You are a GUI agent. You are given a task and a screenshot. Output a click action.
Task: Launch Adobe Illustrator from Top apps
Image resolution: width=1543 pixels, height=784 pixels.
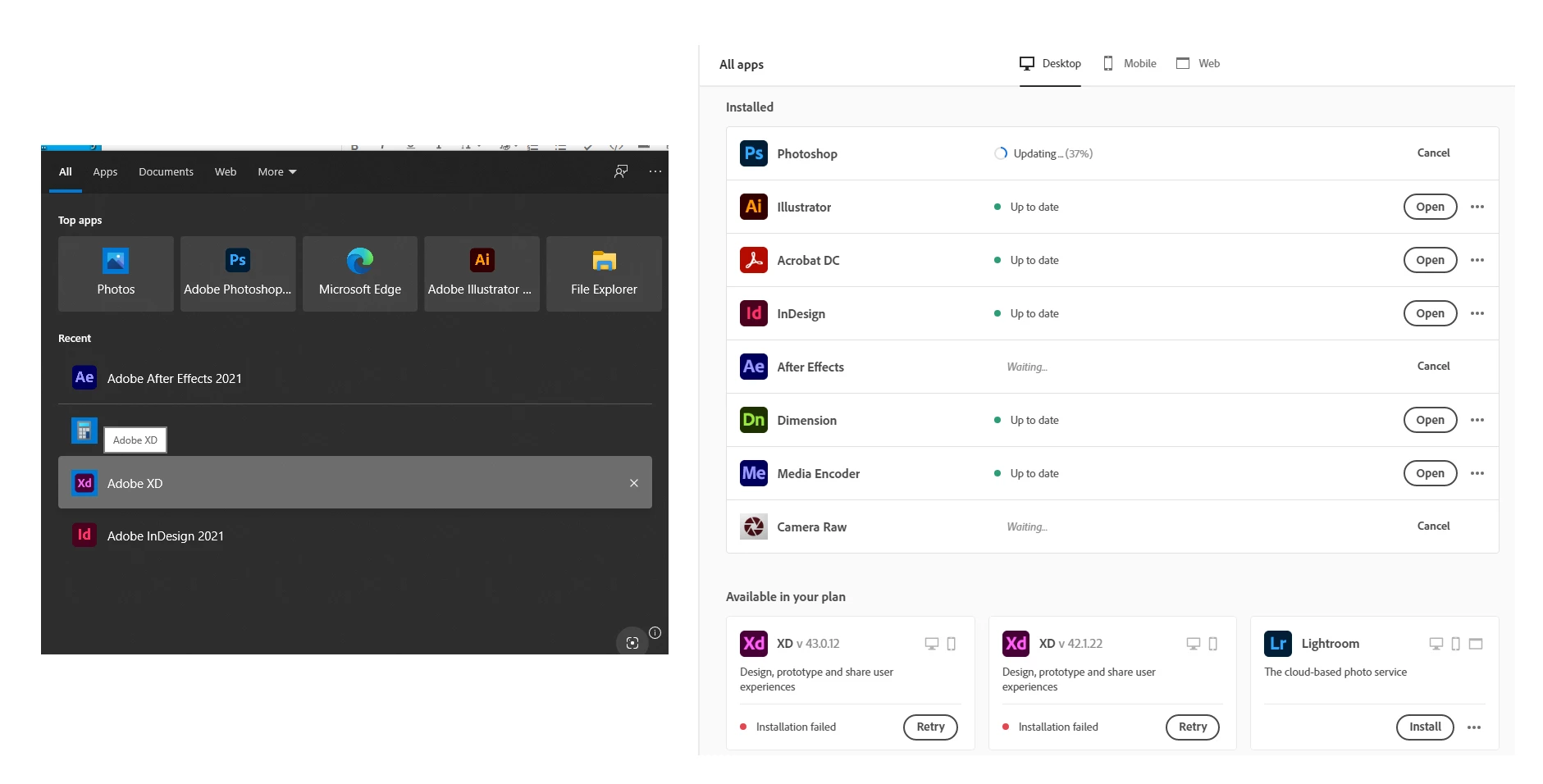click(x=482, y=273)
